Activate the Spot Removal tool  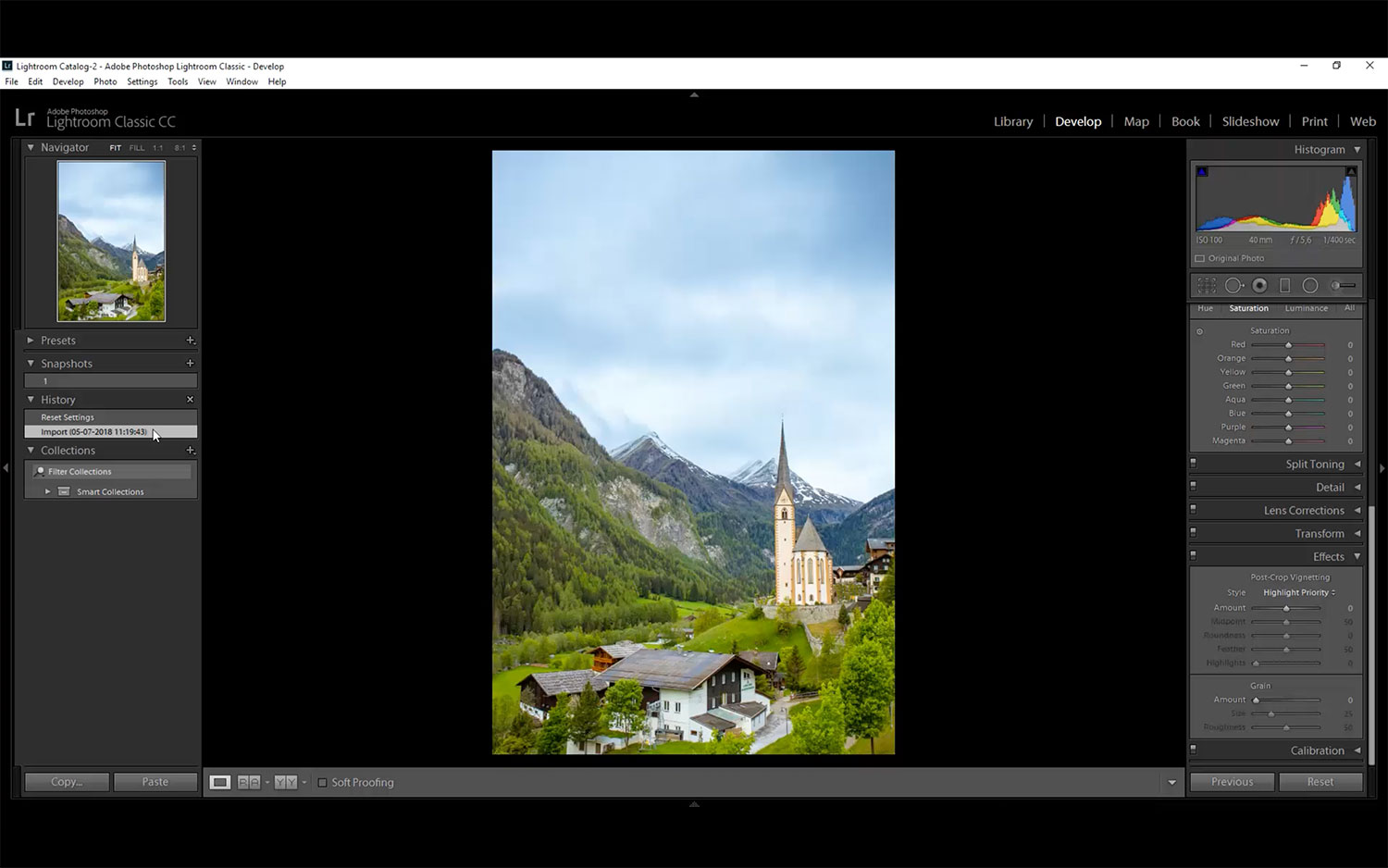pos(1233,286)
